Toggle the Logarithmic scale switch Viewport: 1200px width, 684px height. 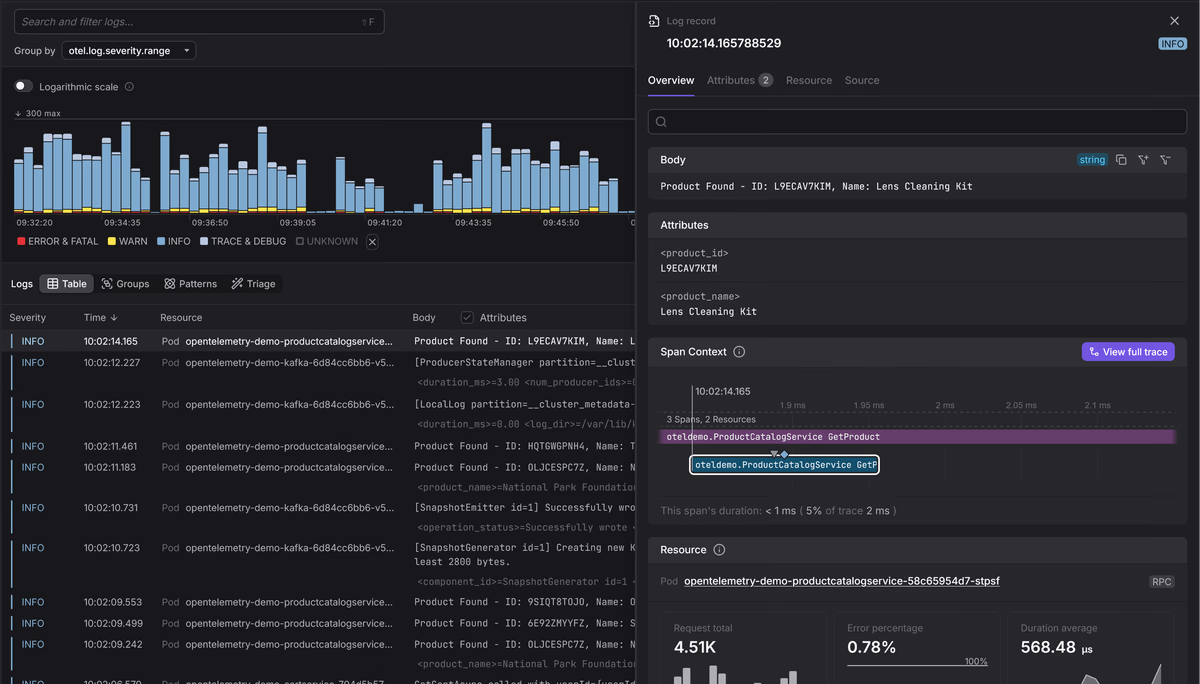[x=23, y=87]
